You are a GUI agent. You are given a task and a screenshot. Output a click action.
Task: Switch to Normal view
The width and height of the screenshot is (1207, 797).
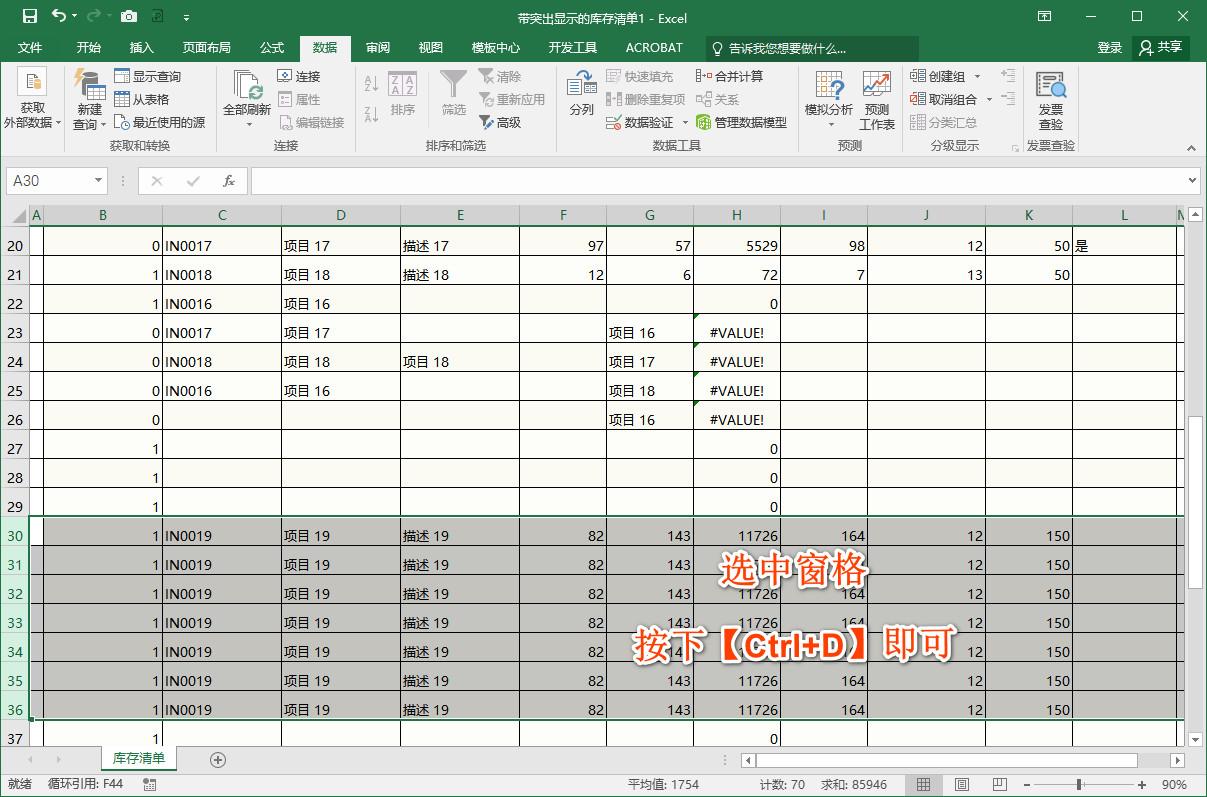pos(924,785)
